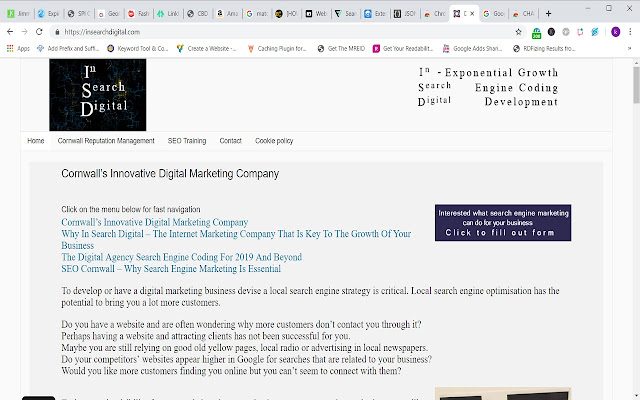Click the Cornwall's Innovative Digital Marketing Company link
This screenshot has width=640, height=400.
point(155,222)
